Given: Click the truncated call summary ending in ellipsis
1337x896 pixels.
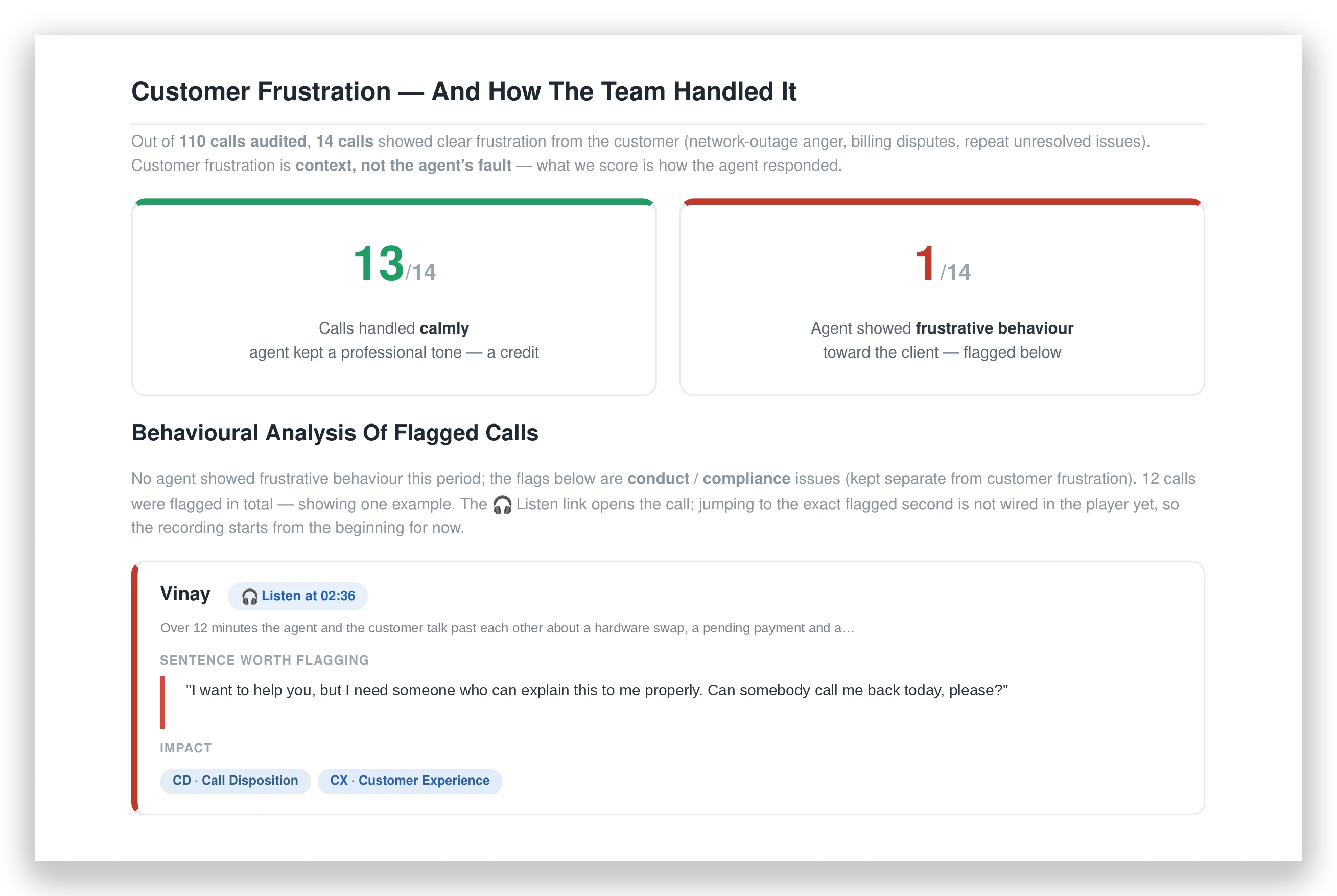Looking at the screenshot, I should click(507, 628).
